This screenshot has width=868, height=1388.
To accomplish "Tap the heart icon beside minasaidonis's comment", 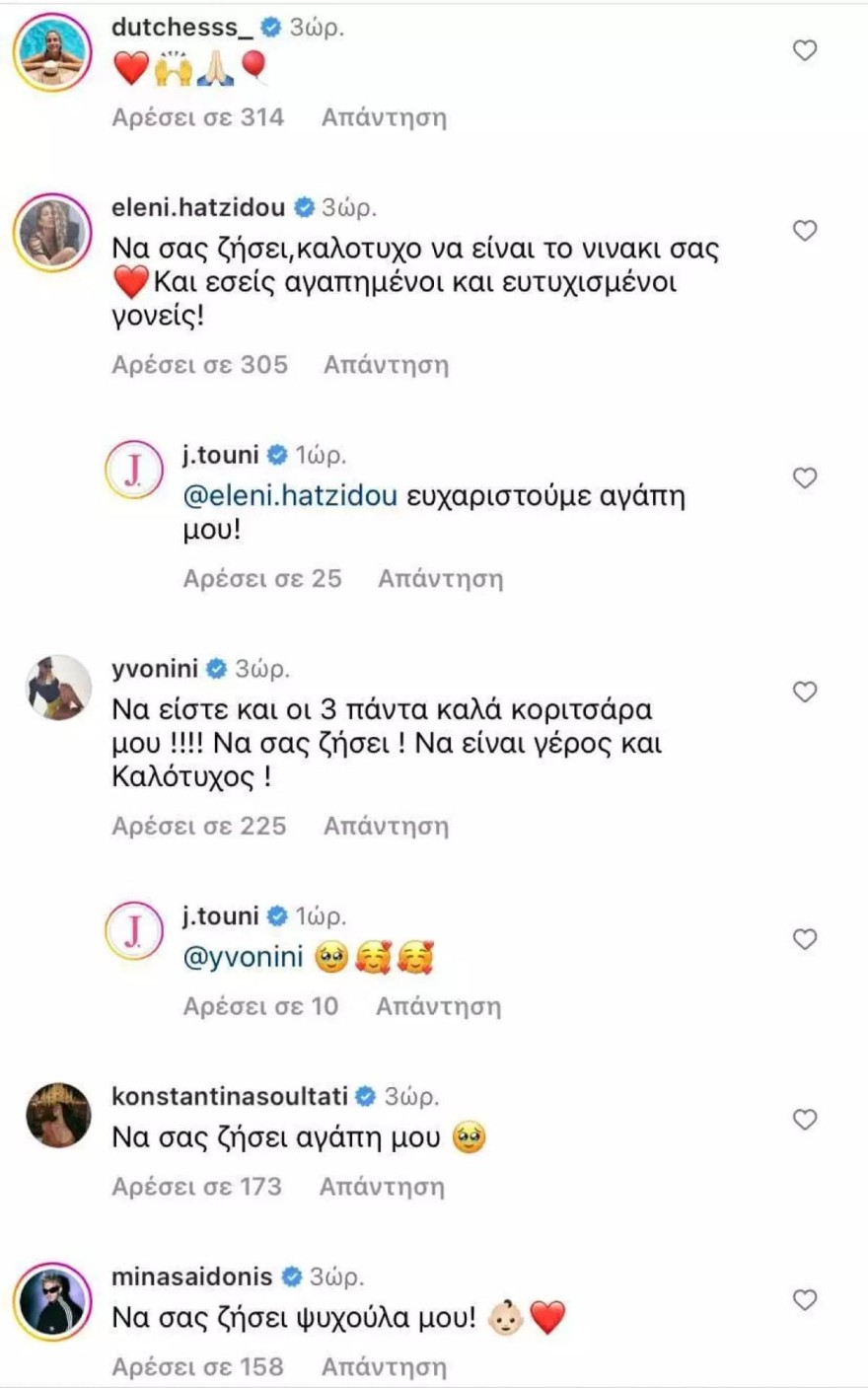I will pos(804,1300).
